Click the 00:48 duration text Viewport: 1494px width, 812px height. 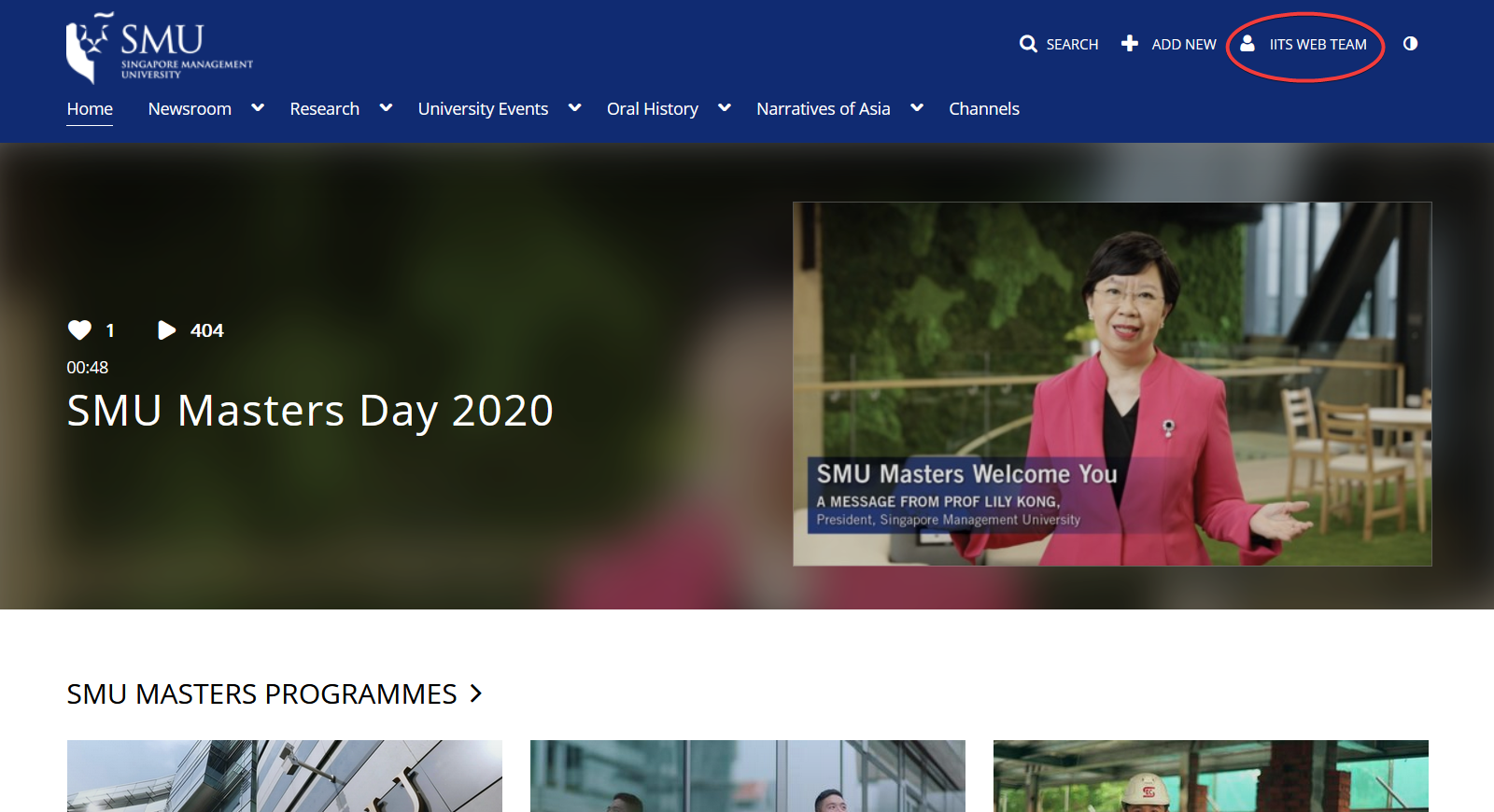[87, 368]
